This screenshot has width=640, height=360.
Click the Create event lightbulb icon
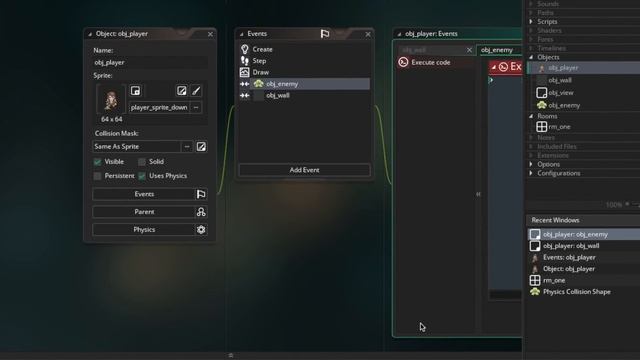coord(244,49)
